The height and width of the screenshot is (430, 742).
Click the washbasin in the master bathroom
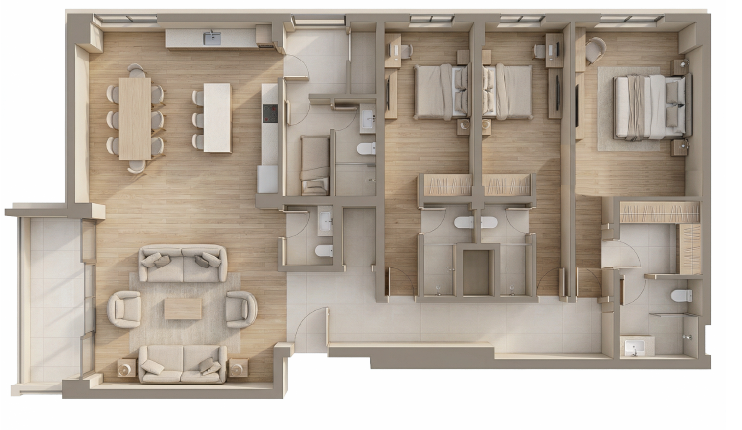(634, 346)
